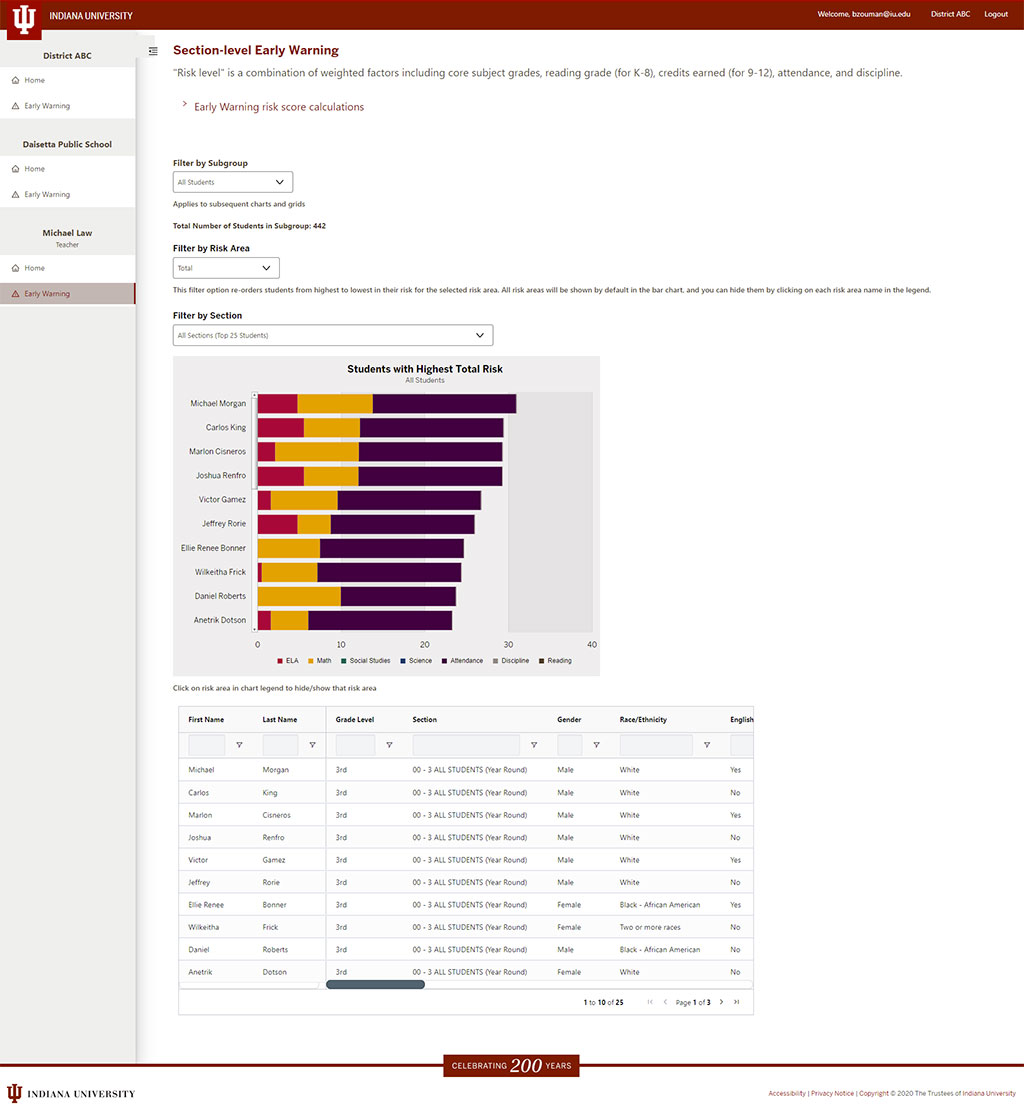This screenshot has height=1116, width=1024.
Task: Collapse the sidebar with the hamburger icon
Action: click(x=152, y=50)
